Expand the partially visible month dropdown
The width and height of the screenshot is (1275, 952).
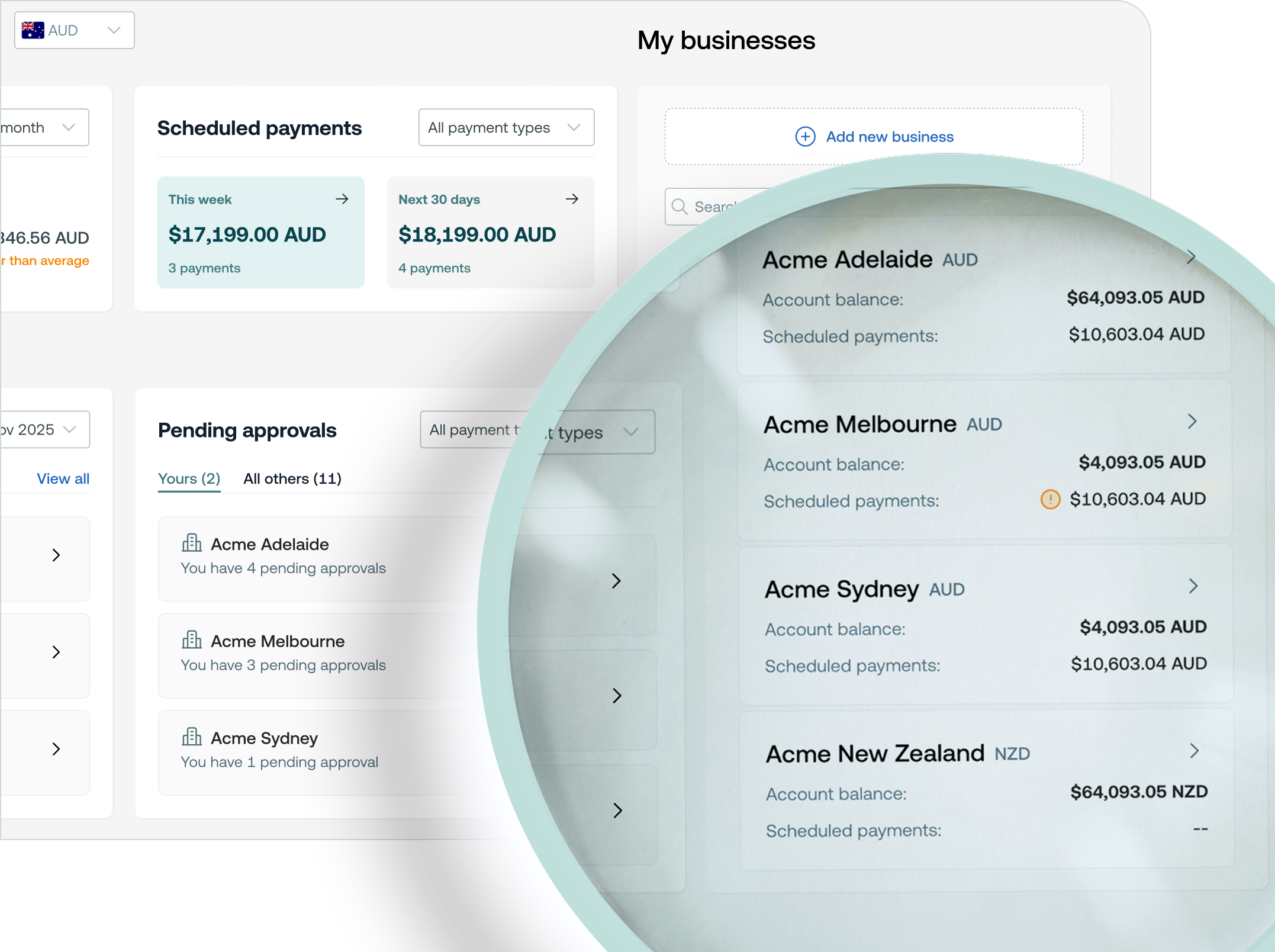point(44,127)
